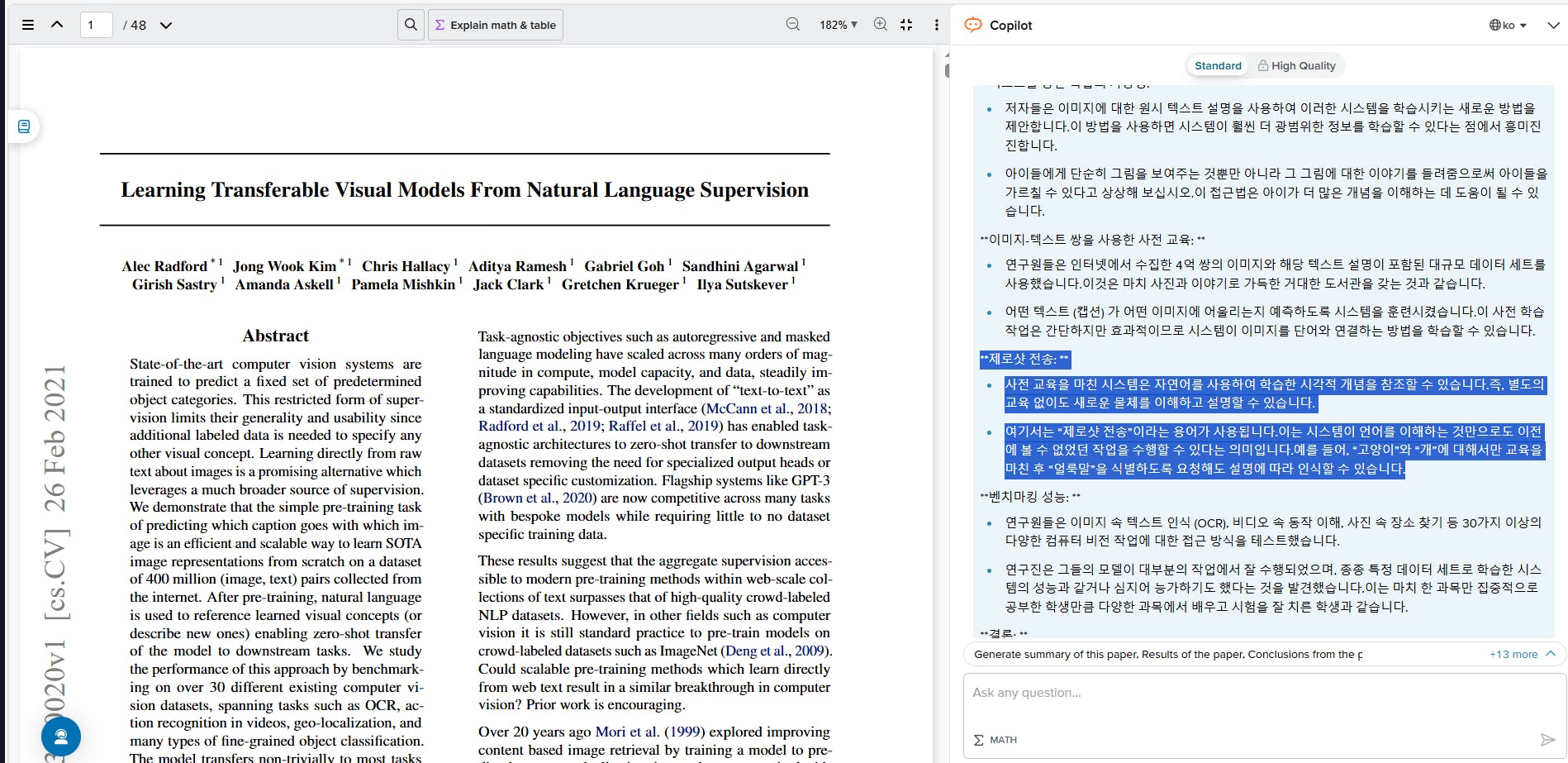Expand the +13 more suggested prompts
Image resolution: width=1568 pixels, height=763 pixels.
[x=1513, y=654]
